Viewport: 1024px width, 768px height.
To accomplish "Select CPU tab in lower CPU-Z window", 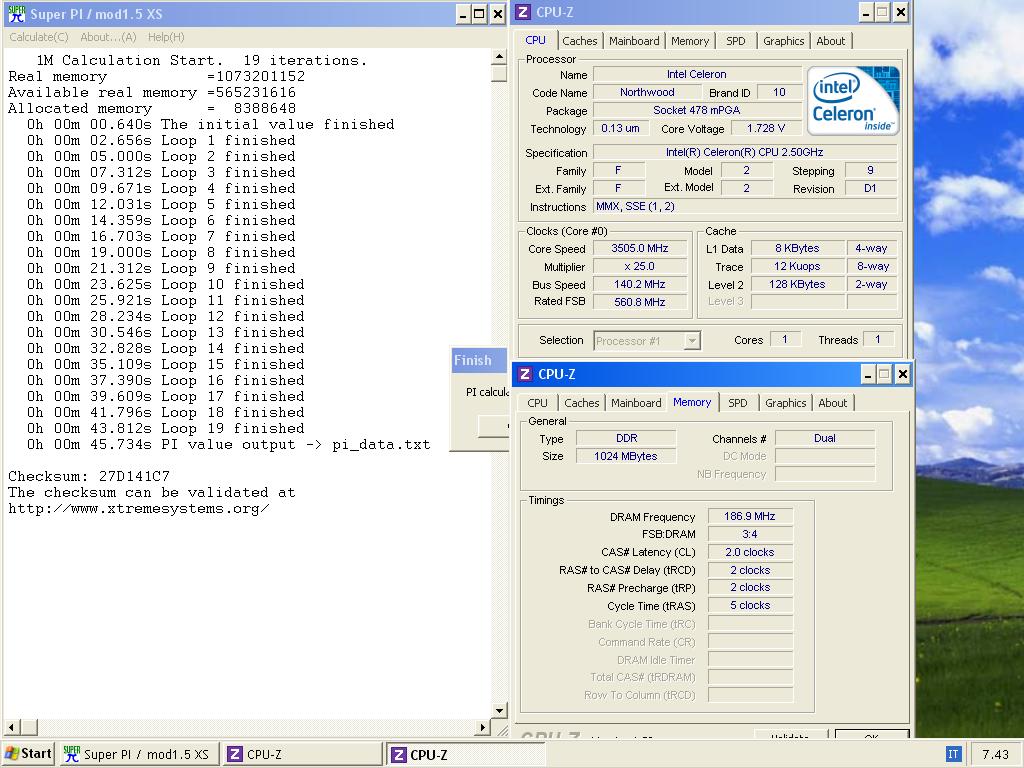I will 537,403.
